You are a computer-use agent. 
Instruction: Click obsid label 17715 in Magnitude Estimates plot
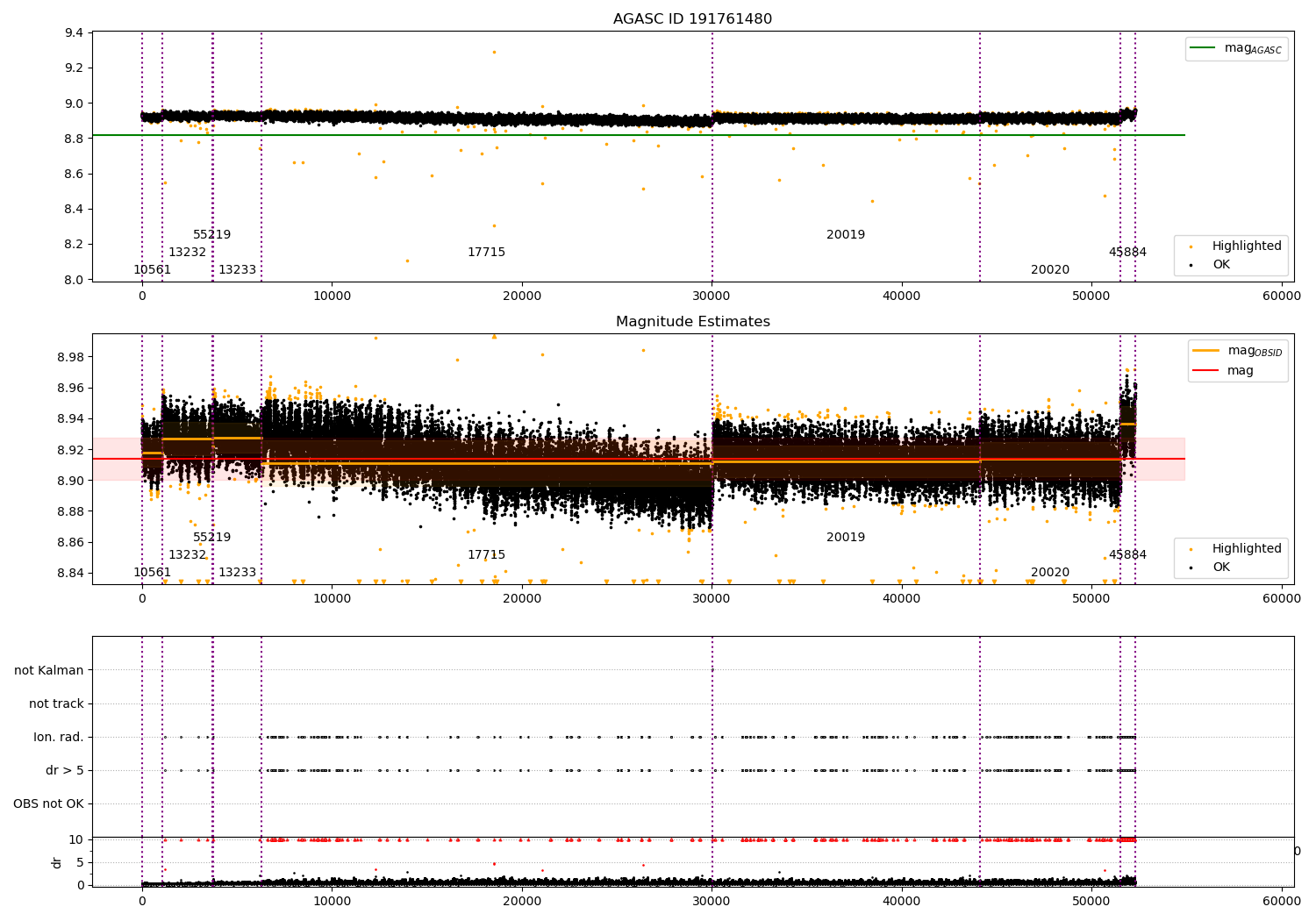pyautogui.click(x=486, y=554)
